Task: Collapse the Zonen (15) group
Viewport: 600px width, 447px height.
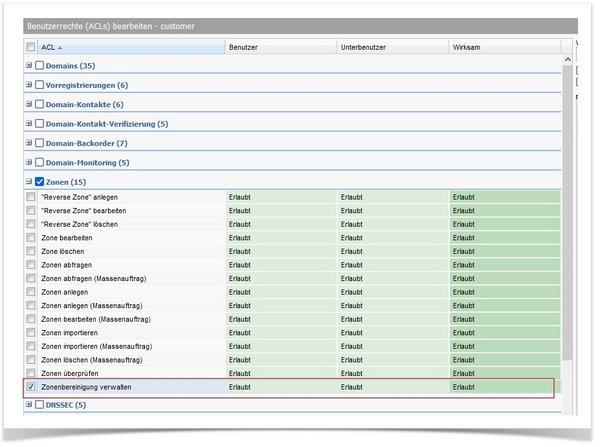Action: tap(29, 181)
